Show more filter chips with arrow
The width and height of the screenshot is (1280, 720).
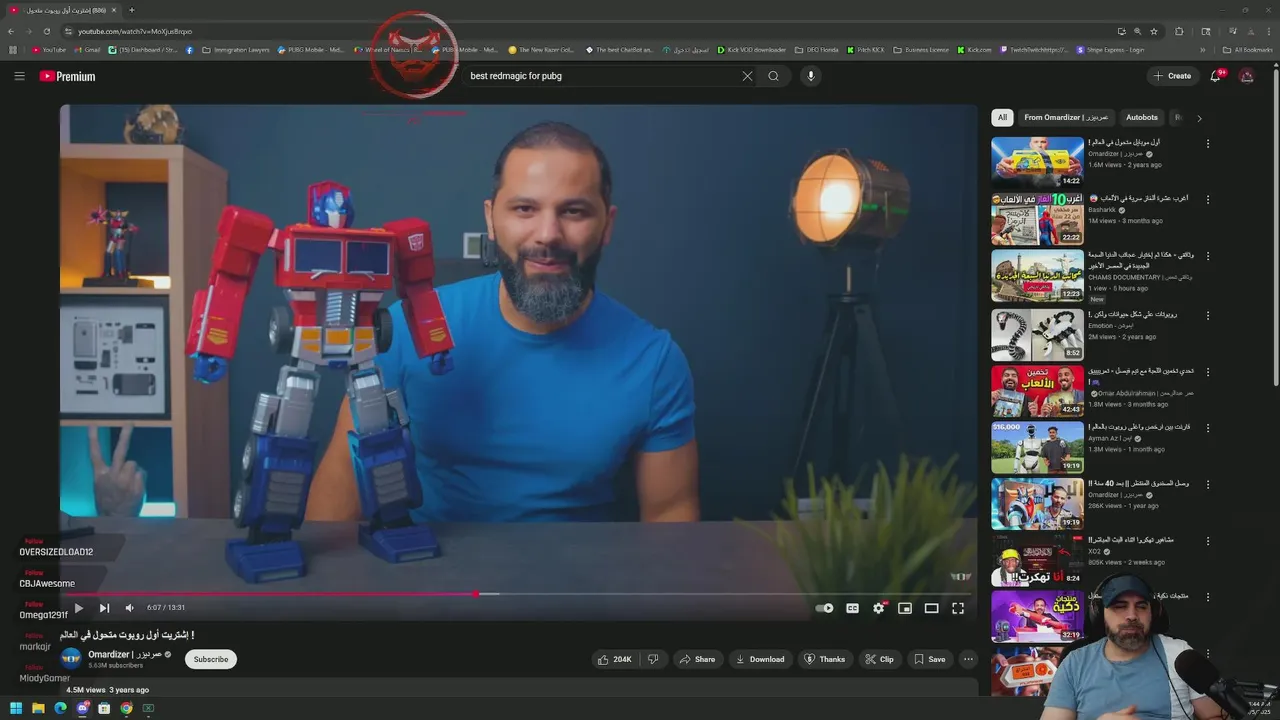coord(1199,118)
